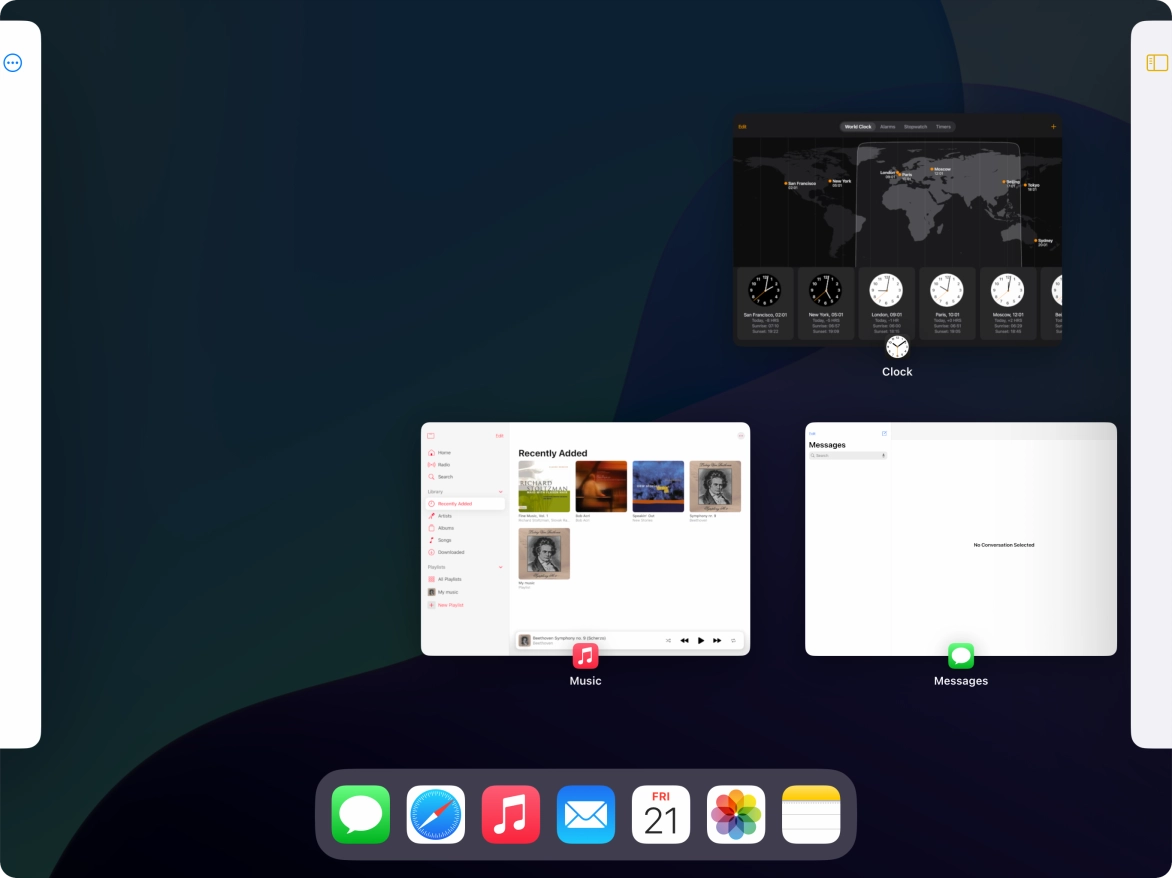Collapse the Library section in Music

[x=501, y=492]
